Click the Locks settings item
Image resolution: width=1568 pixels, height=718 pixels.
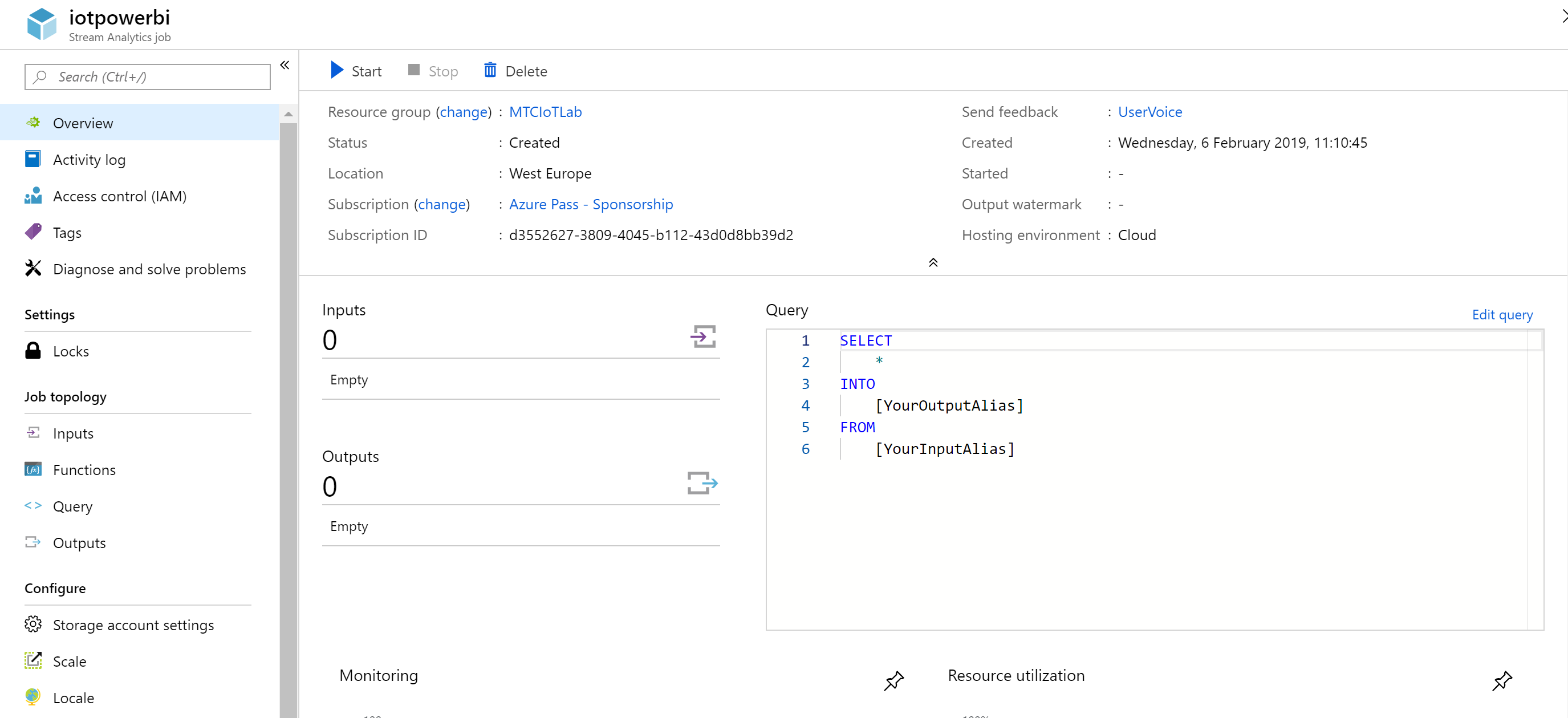(x=70, y=351)
